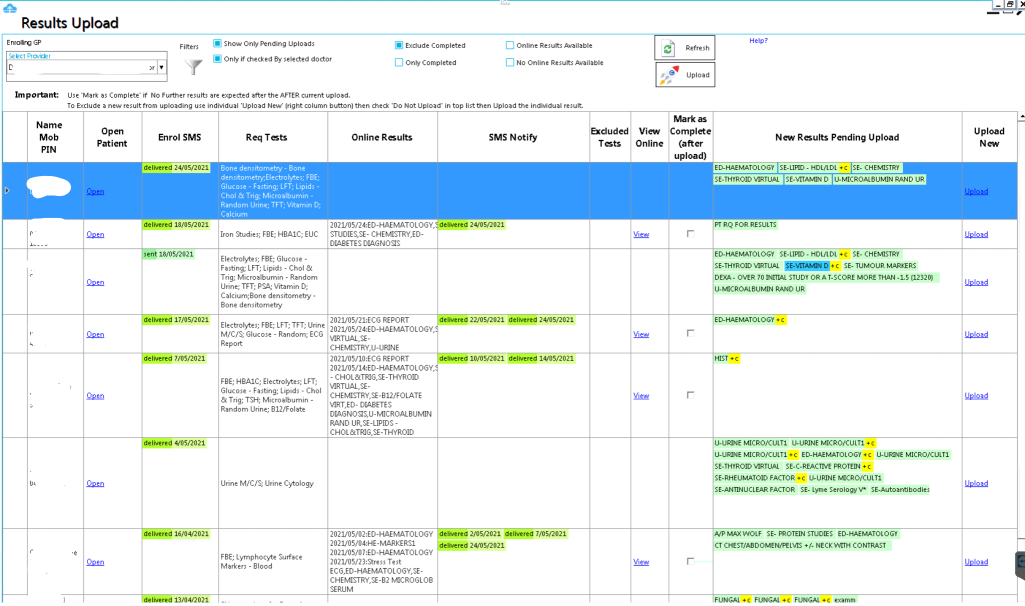Uncheck the Exclude Completed checkbox

(399, 46)
